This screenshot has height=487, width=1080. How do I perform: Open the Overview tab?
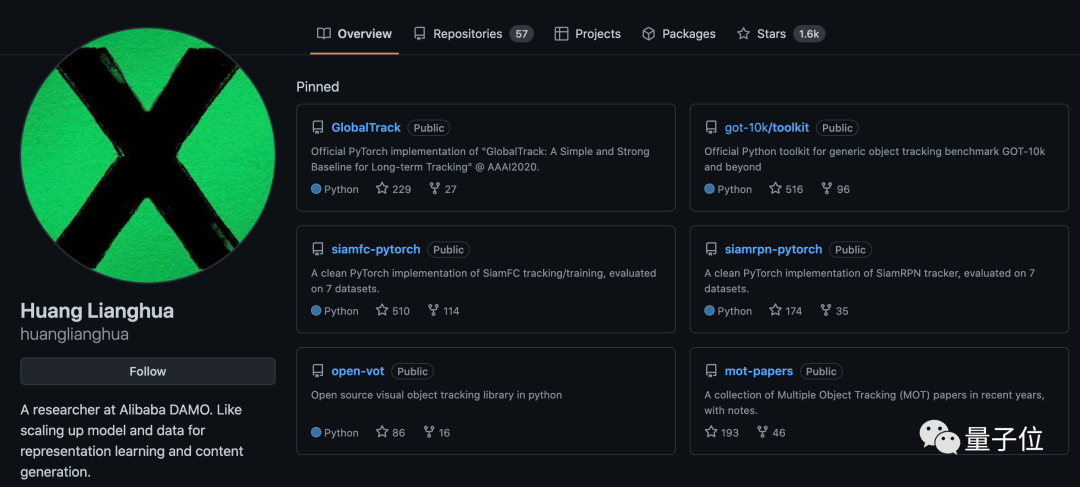tap(354, 34)
